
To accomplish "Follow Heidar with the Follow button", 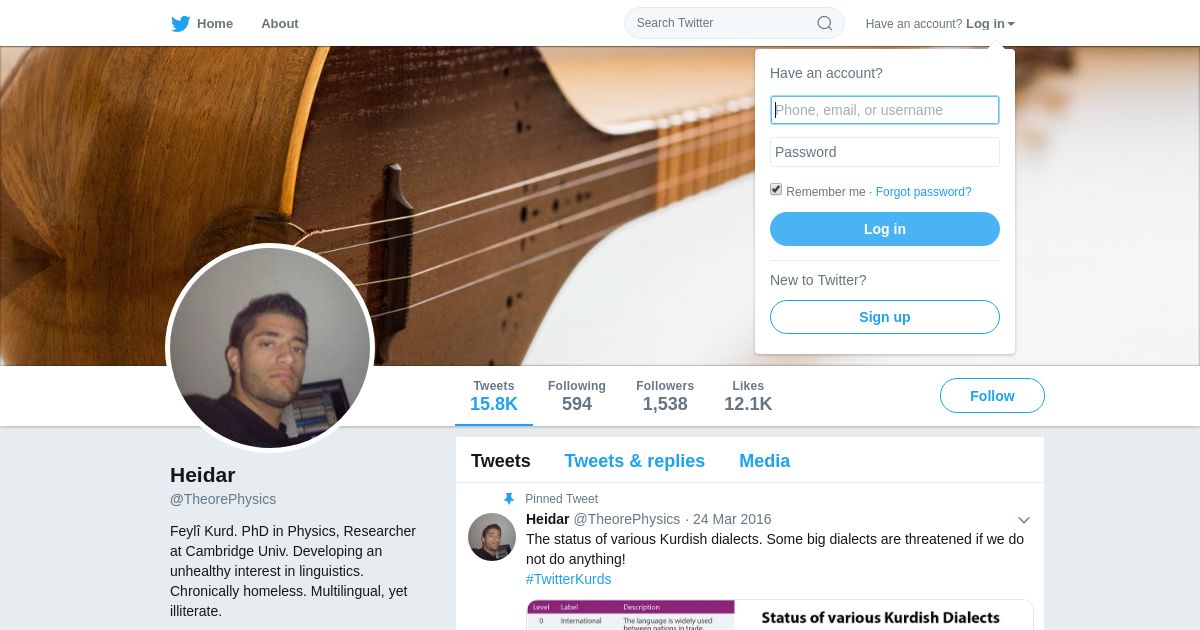I will [992, 396].
